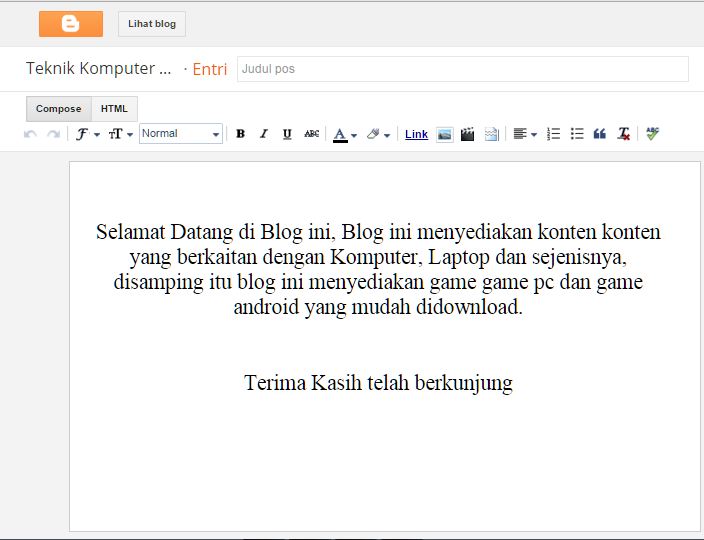Open the font family dropdown
The image size is (704, 540).
click(x=88, y=134)
